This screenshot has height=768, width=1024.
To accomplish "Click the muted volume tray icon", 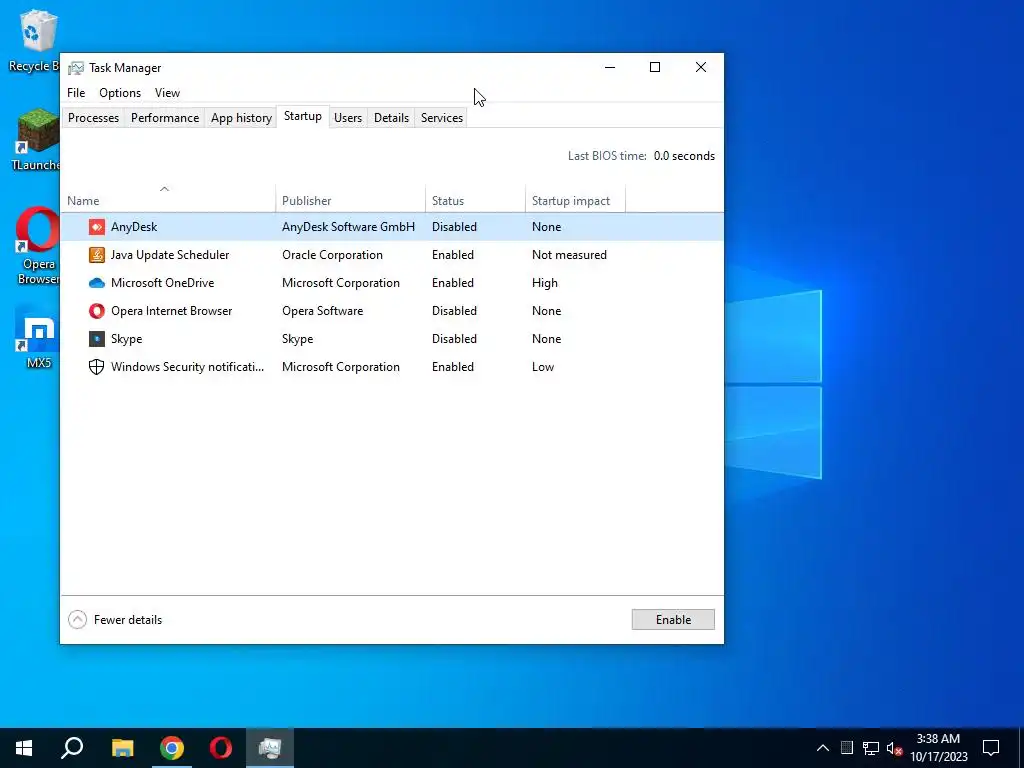I will [894, 748].
